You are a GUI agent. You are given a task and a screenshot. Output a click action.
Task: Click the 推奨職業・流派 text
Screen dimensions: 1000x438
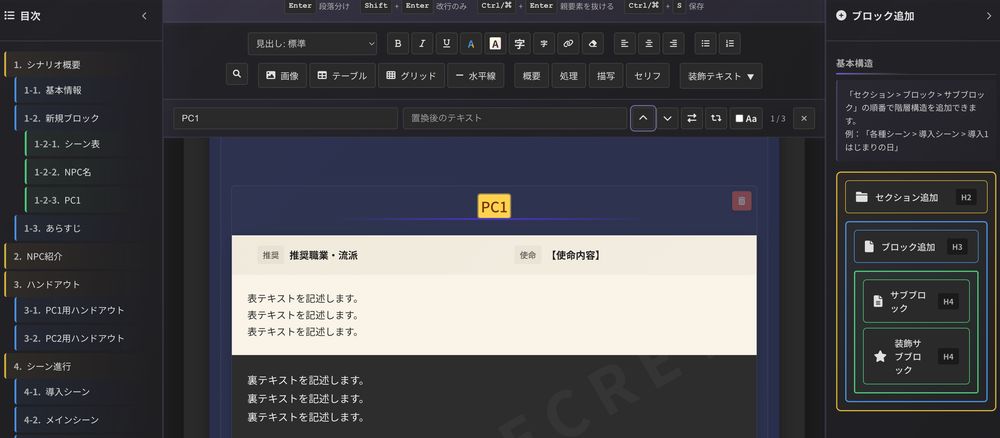click(x=323, y=256)
